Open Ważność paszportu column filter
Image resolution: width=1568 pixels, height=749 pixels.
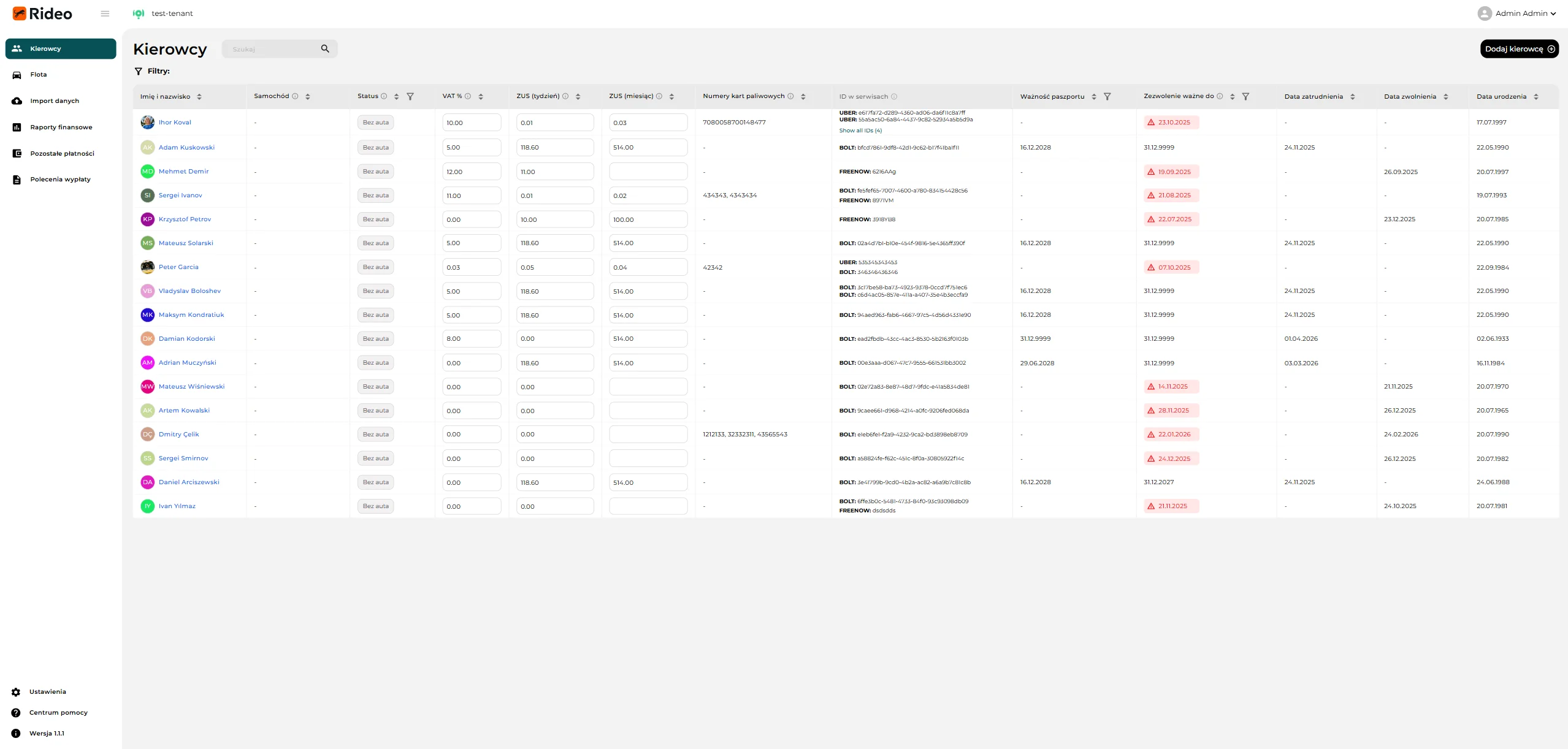pos(1107,97)
